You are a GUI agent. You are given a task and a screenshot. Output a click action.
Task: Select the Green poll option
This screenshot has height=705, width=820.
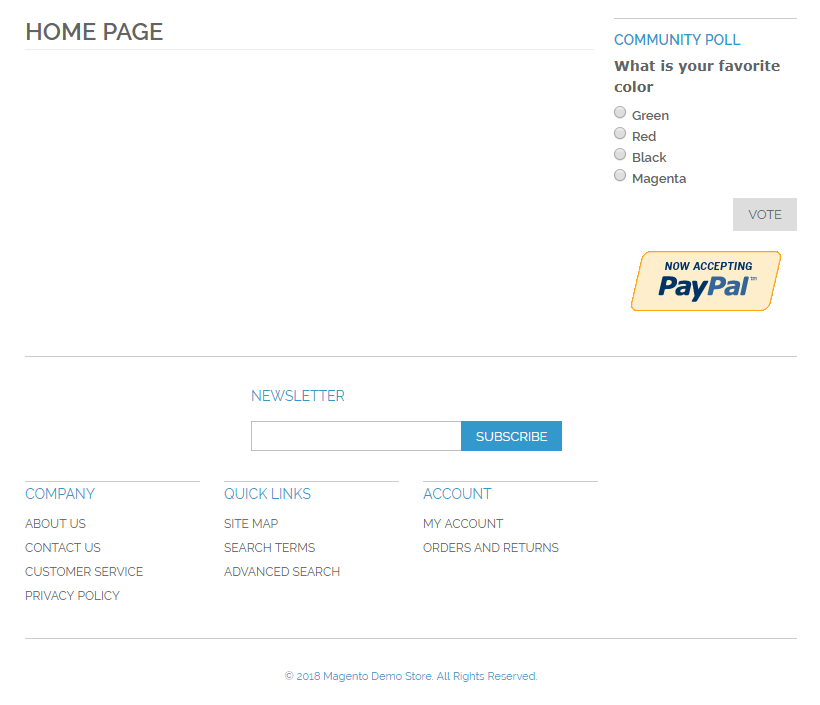click(620, 113)
